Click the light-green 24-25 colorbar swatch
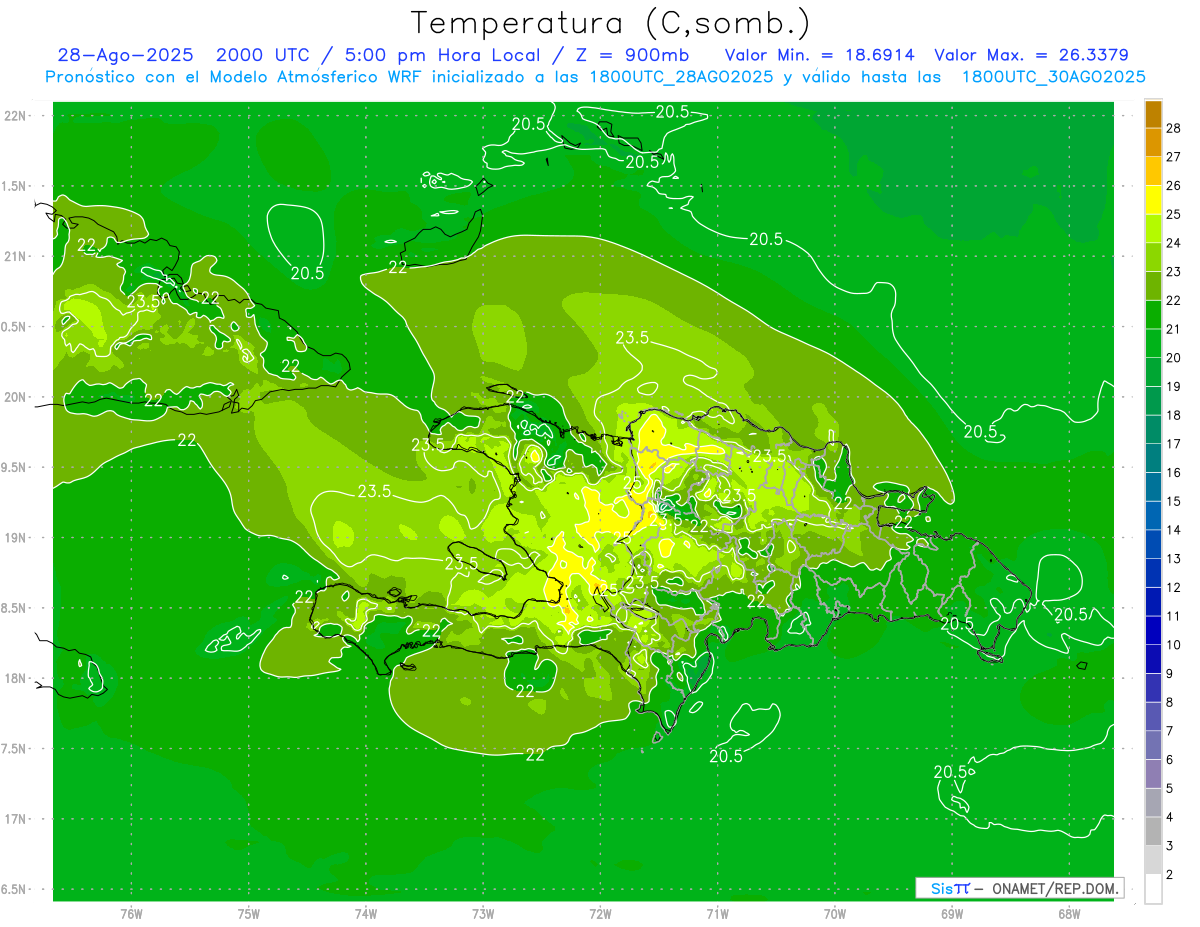1200x927 pixels. point(1153,228)
